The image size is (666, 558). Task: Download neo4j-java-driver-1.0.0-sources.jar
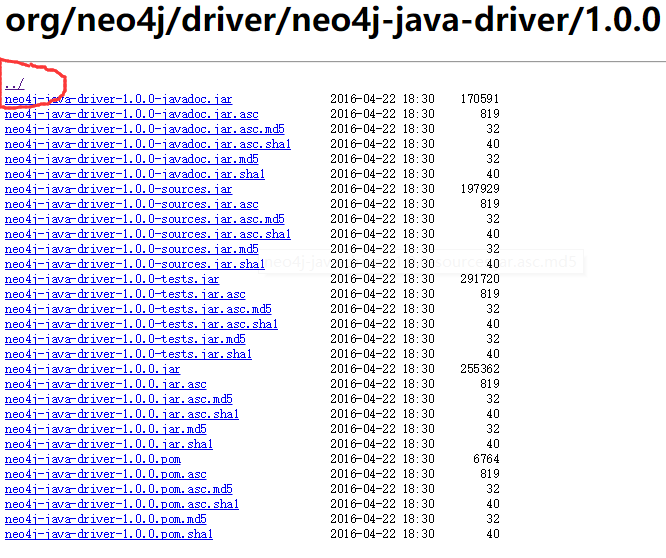point(119,189)
